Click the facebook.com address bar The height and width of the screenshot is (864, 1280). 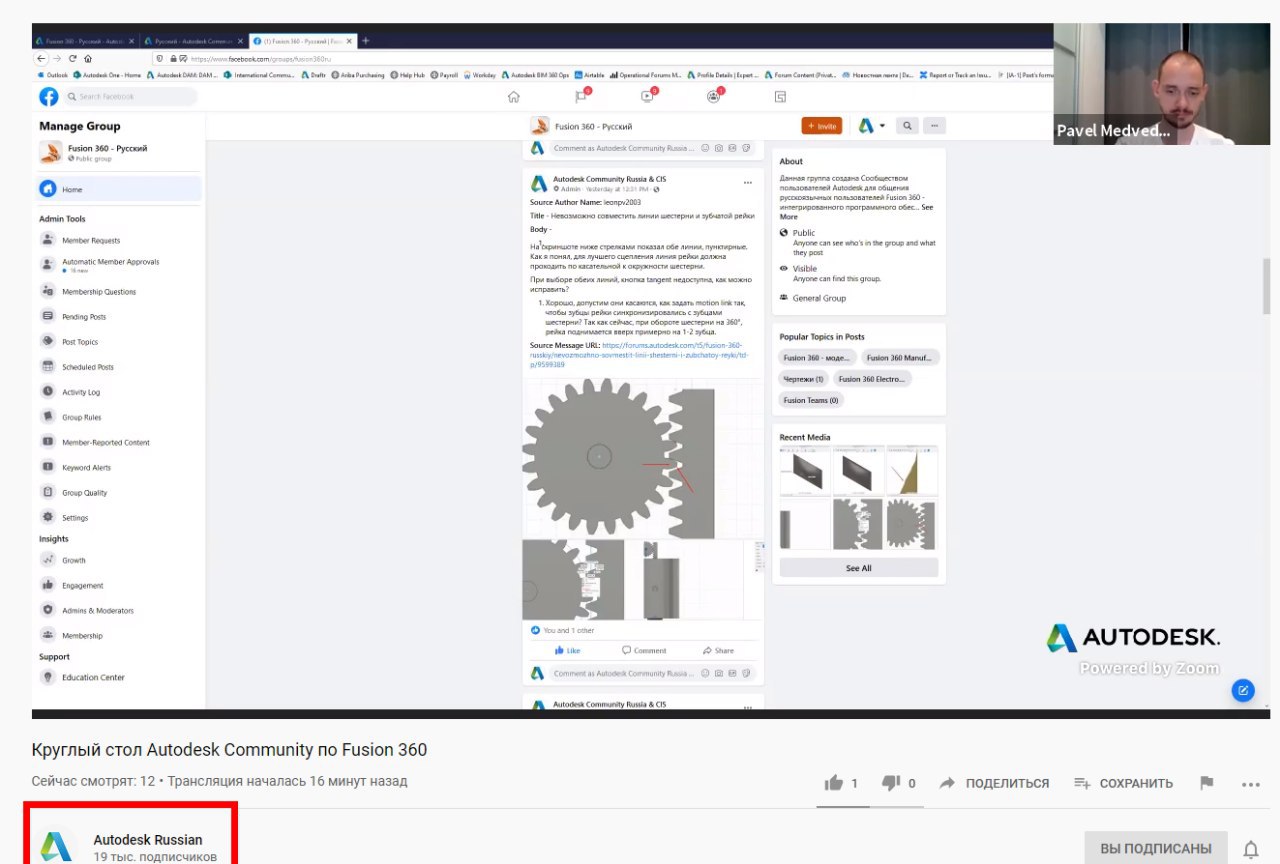[600, 58]
